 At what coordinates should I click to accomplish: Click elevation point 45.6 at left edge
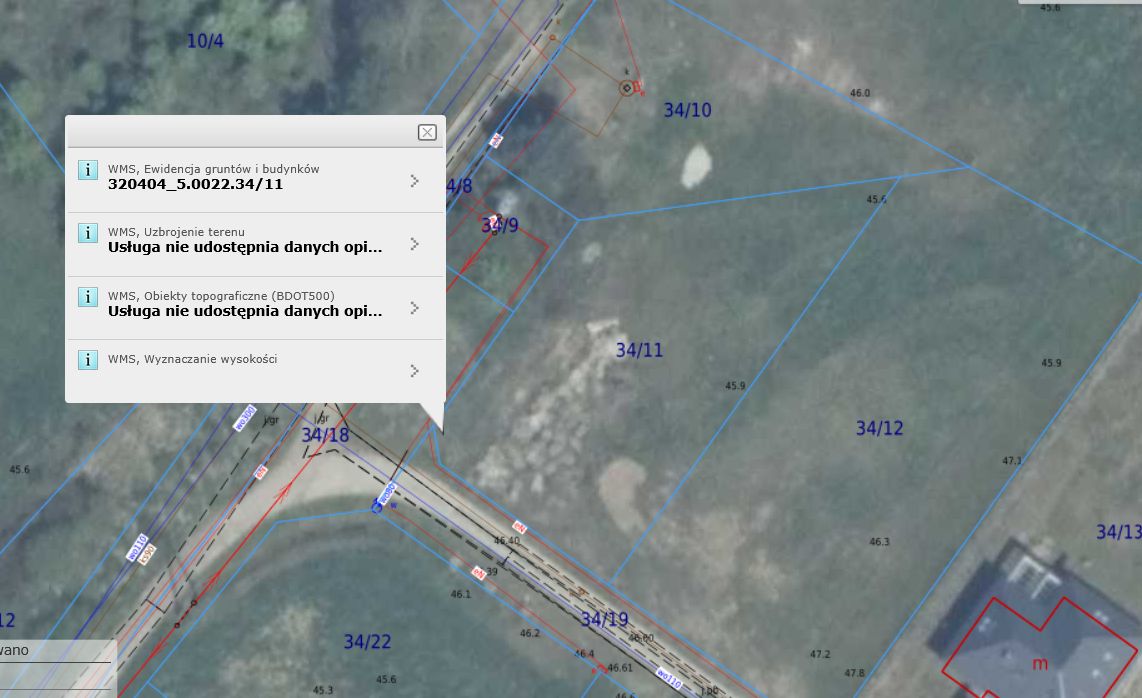pos(20,469)
